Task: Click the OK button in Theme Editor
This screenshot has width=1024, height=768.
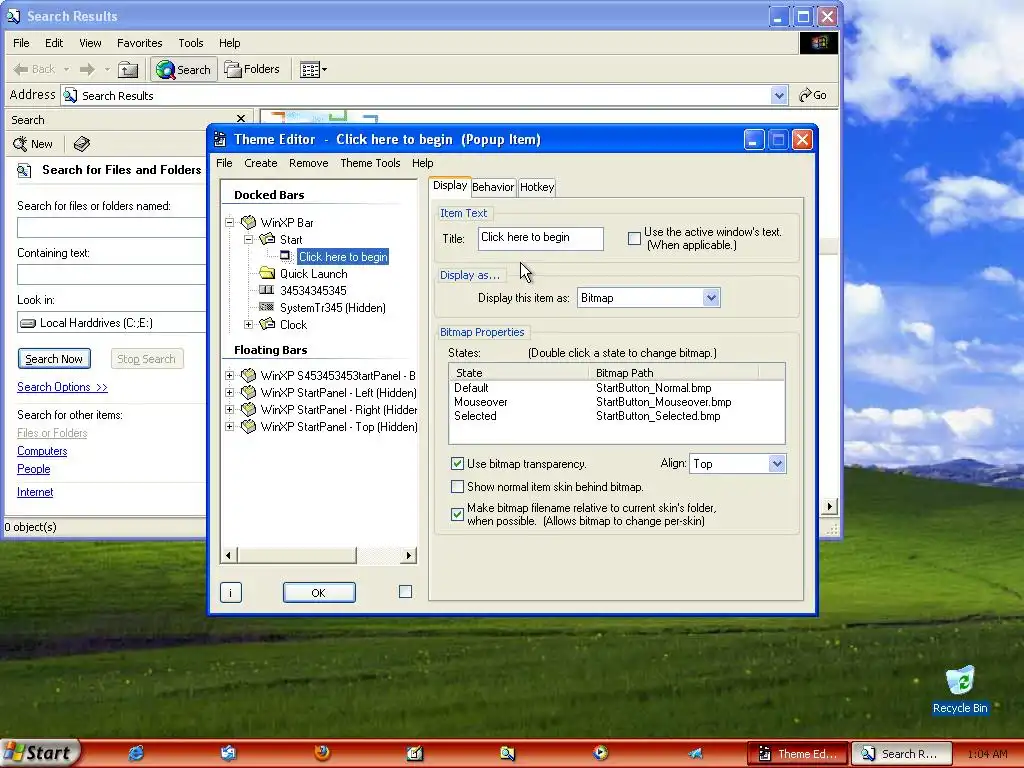Action: [319, 593]
